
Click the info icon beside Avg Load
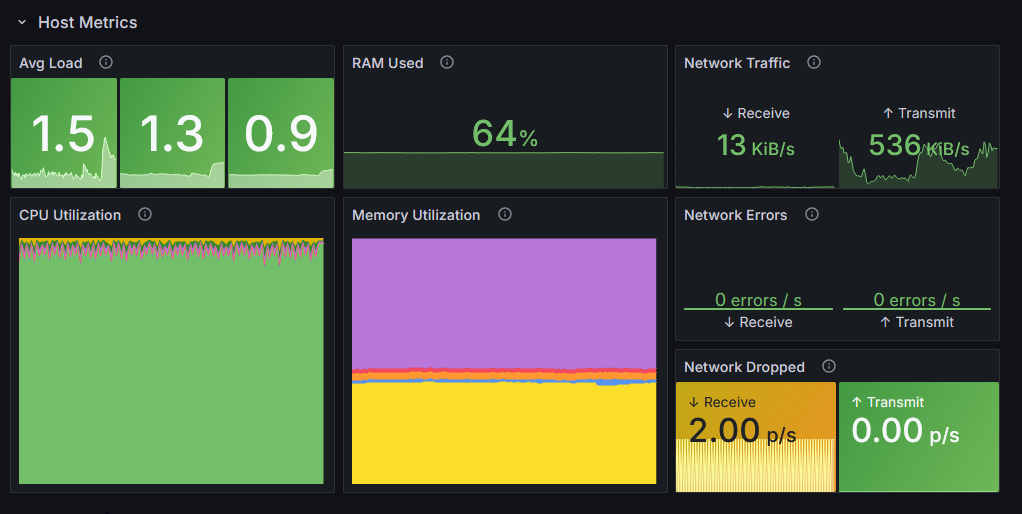[106, 62]
